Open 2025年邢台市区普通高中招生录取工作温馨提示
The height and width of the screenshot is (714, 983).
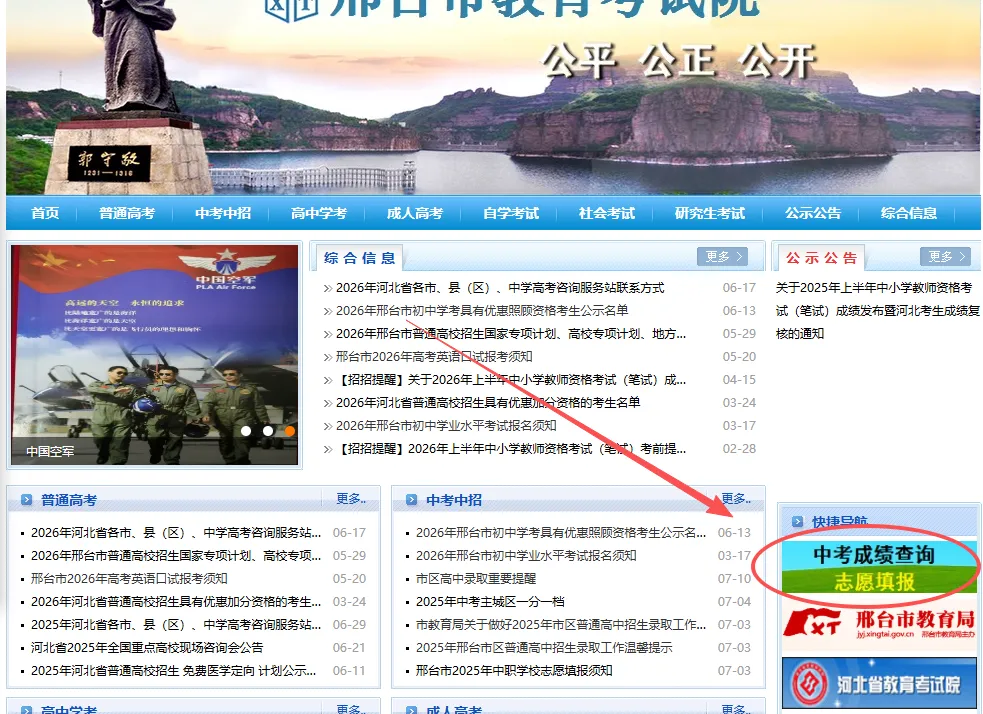pyautogui.click(x=544, y=648)
